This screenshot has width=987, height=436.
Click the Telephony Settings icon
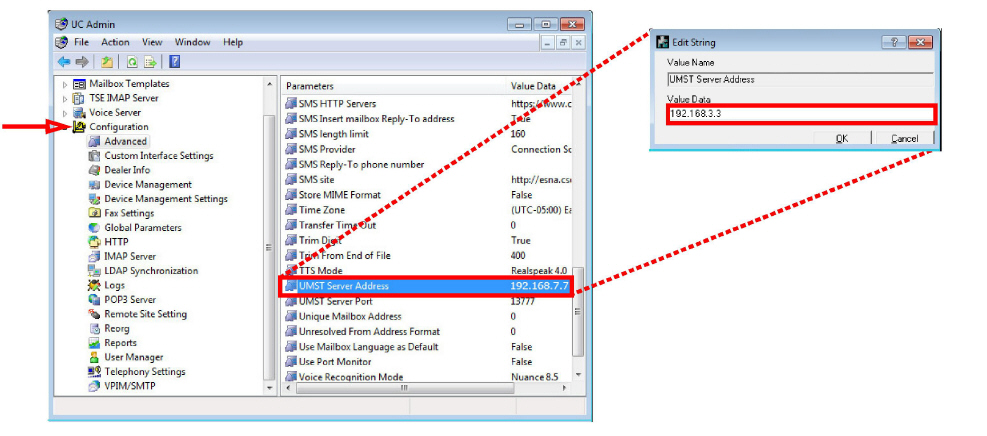(94, 372)
